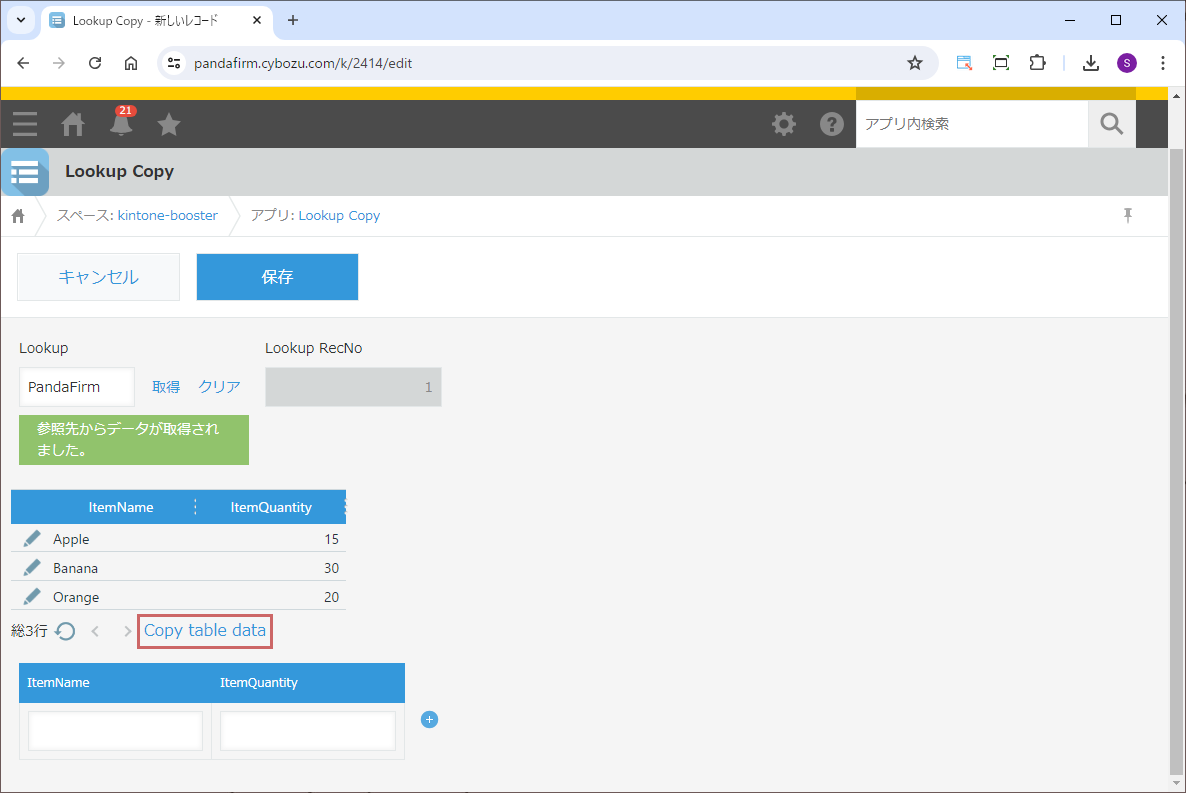
Task: Open favorites star in header
Action: point(169,124)
